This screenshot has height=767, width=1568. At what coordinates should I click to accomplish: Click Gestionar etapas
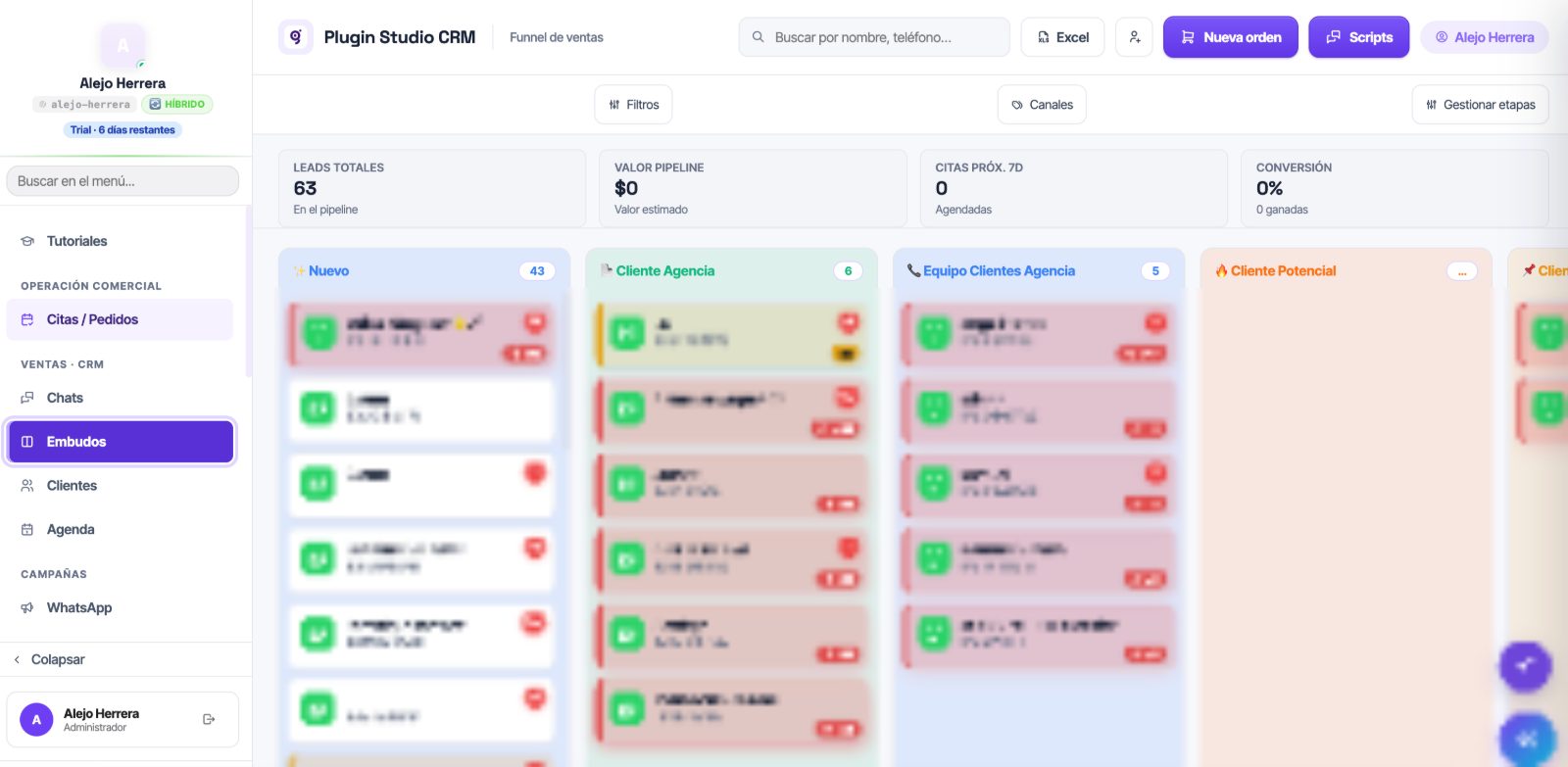1480,105
